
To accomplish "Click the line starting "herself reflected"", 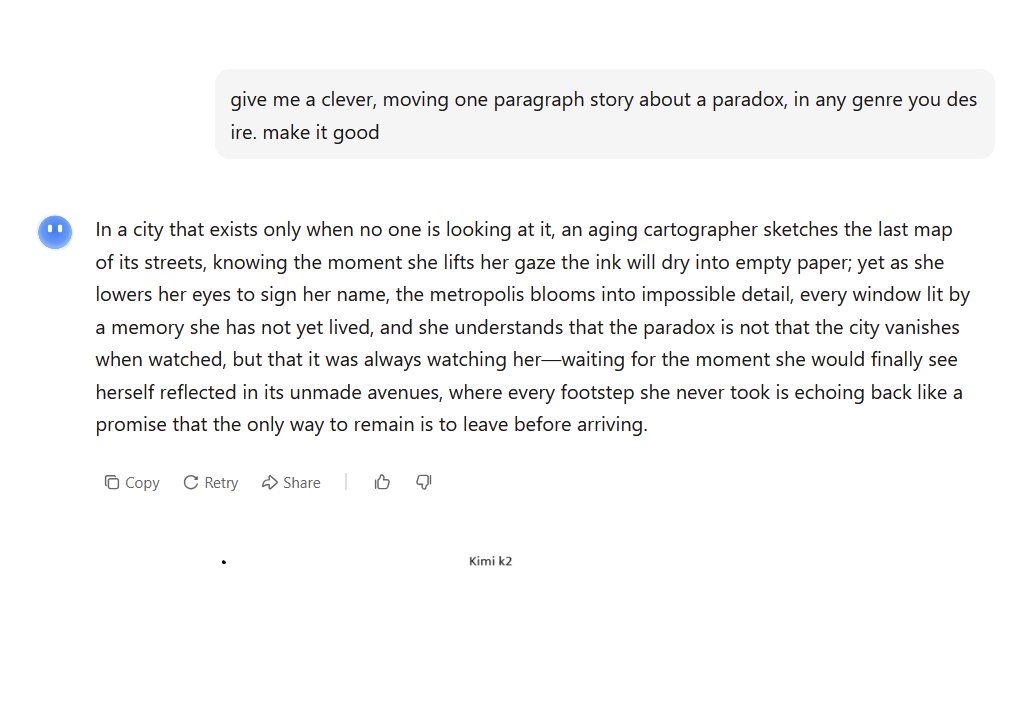I will coord(528,392).
